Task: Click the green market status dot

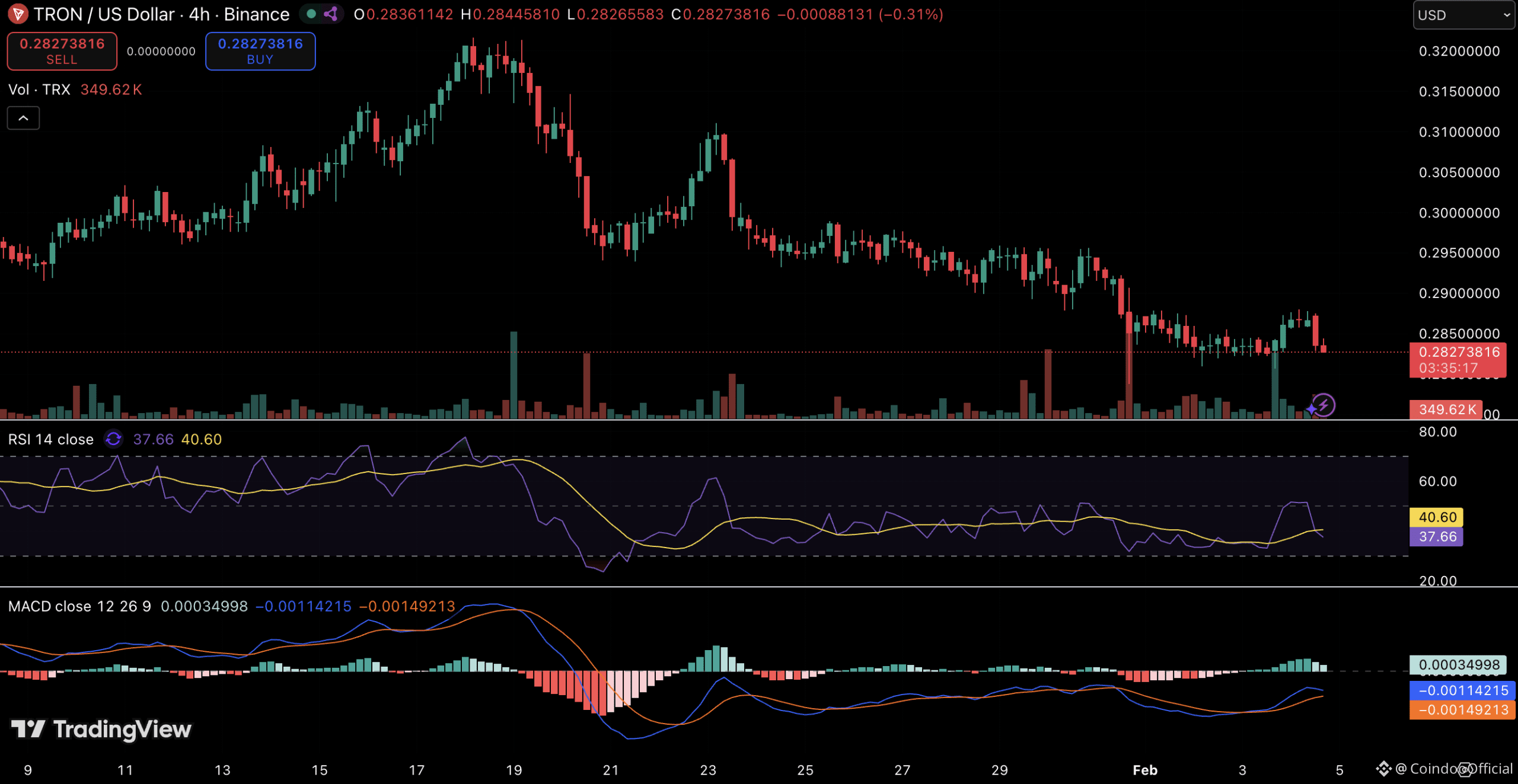Action: click(x=311, y=14)
